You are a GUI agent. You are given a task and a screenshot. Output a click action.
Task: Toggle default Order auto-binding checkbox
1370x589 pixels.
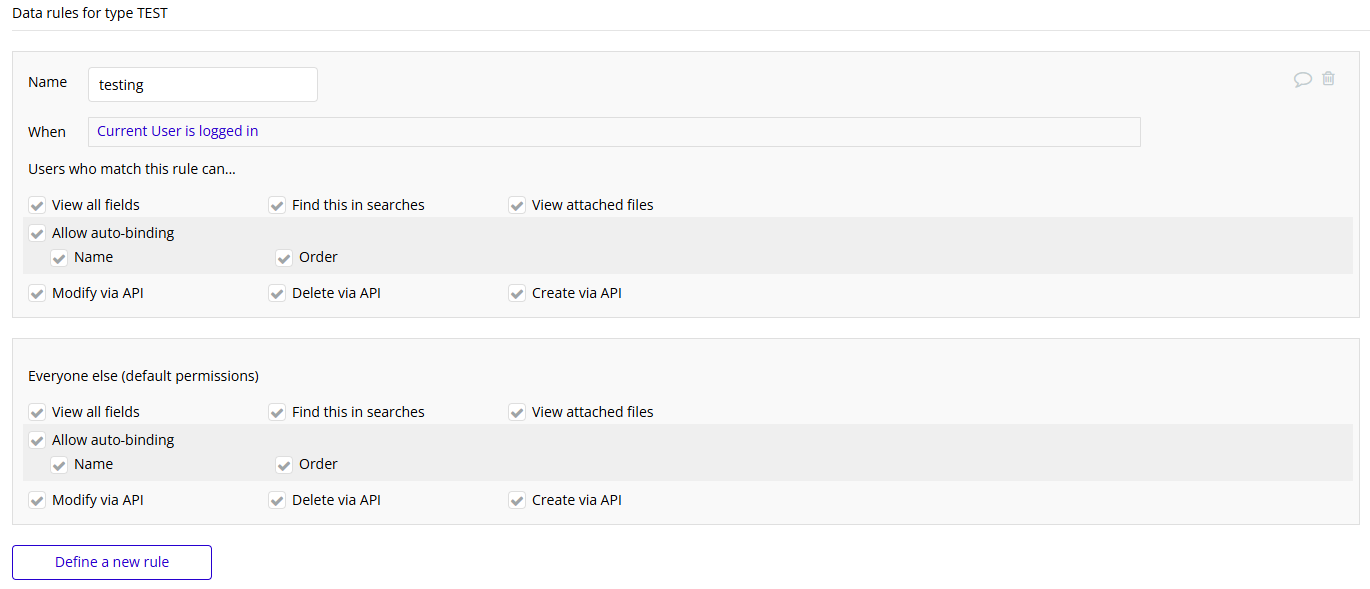click(284, 464)
